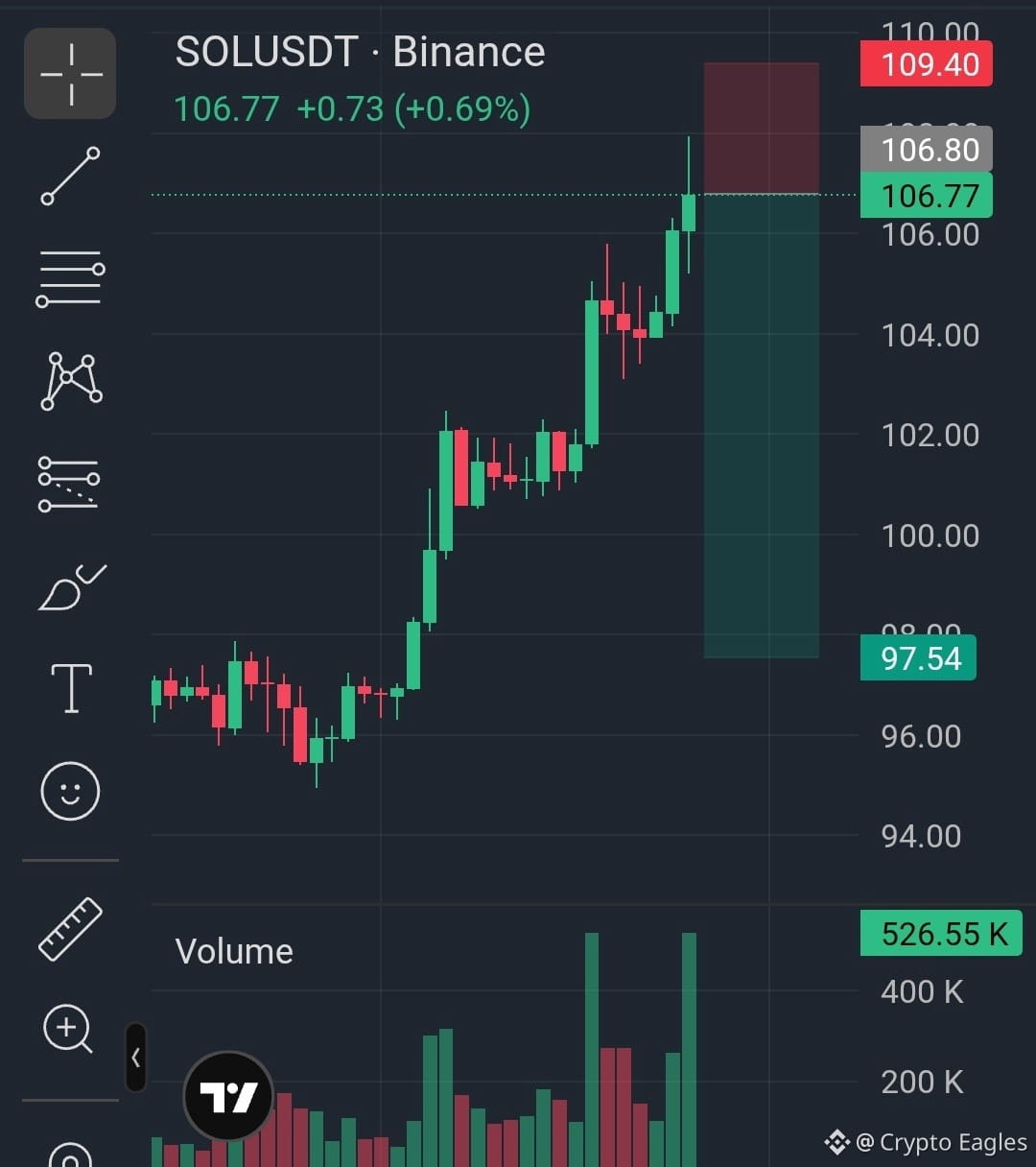Click the partially visible tool icon below zoom
The image size is (1036, 1167).
70,1155
